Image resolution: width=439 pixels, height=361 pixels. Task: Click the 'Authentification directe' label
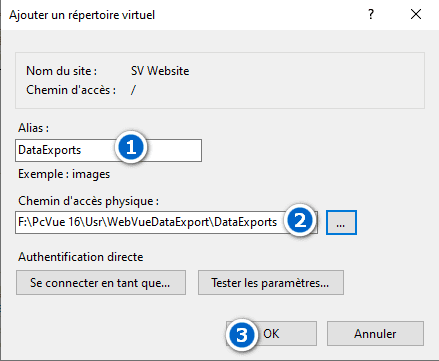click(81, 257)
